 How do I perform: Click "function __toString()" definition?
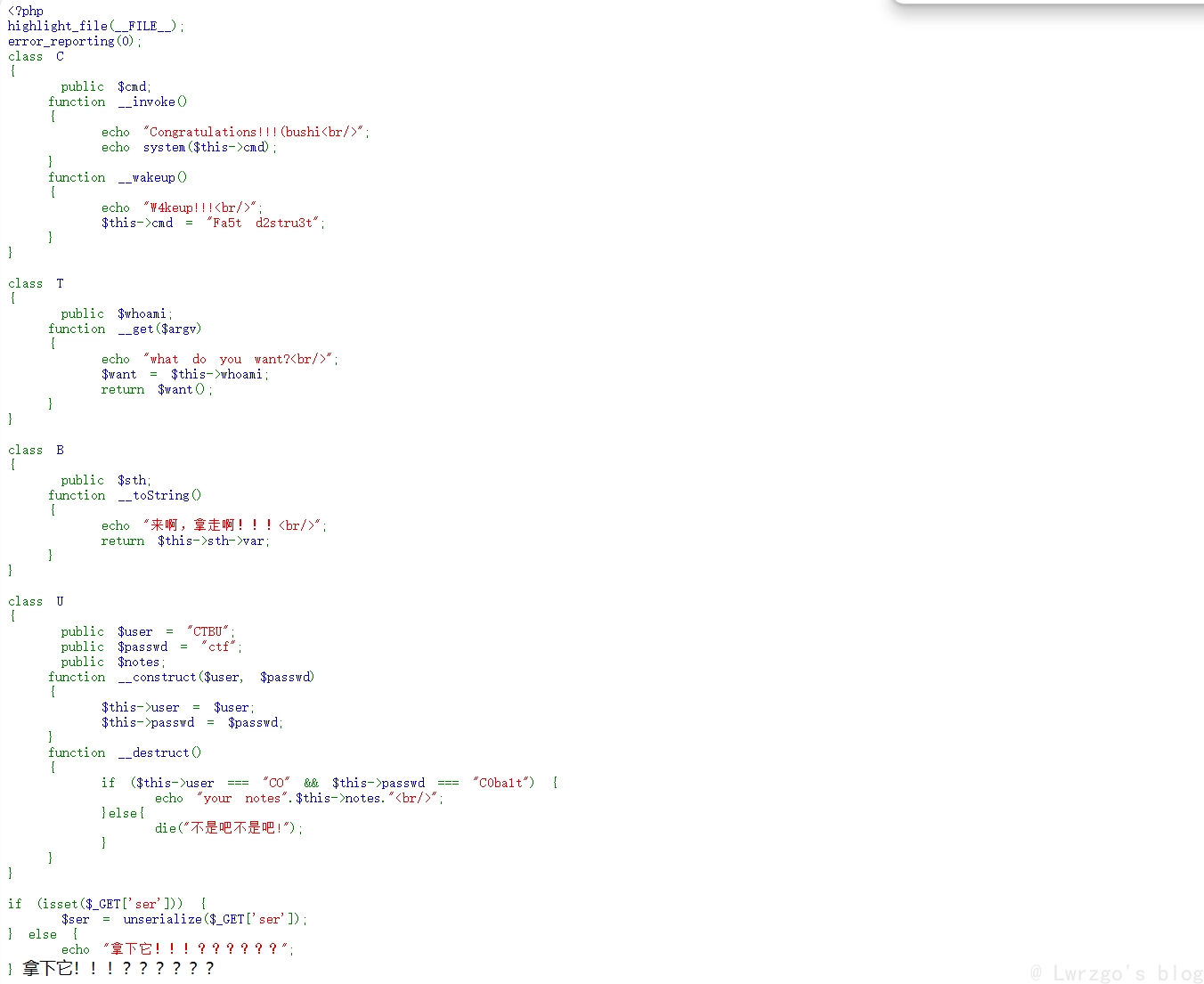(125, 495)
